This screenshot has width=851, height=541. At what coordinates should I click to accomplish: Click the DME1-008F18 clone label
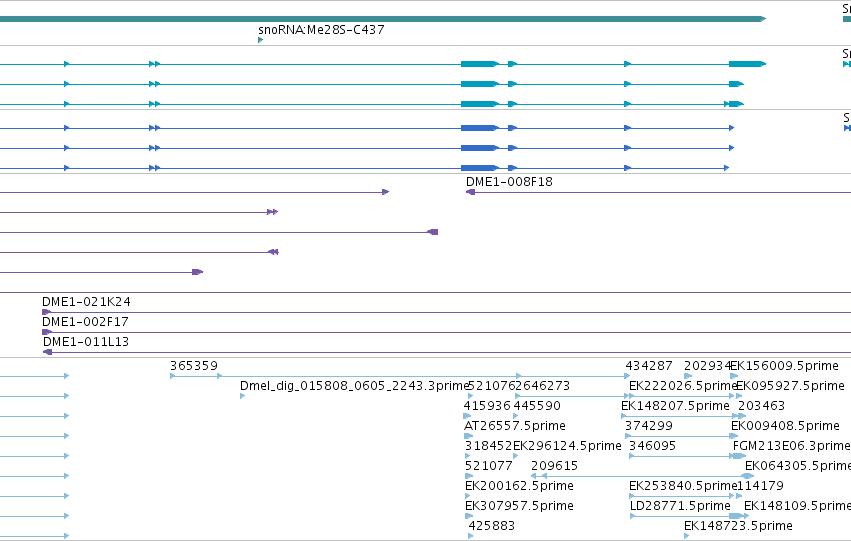509,182
